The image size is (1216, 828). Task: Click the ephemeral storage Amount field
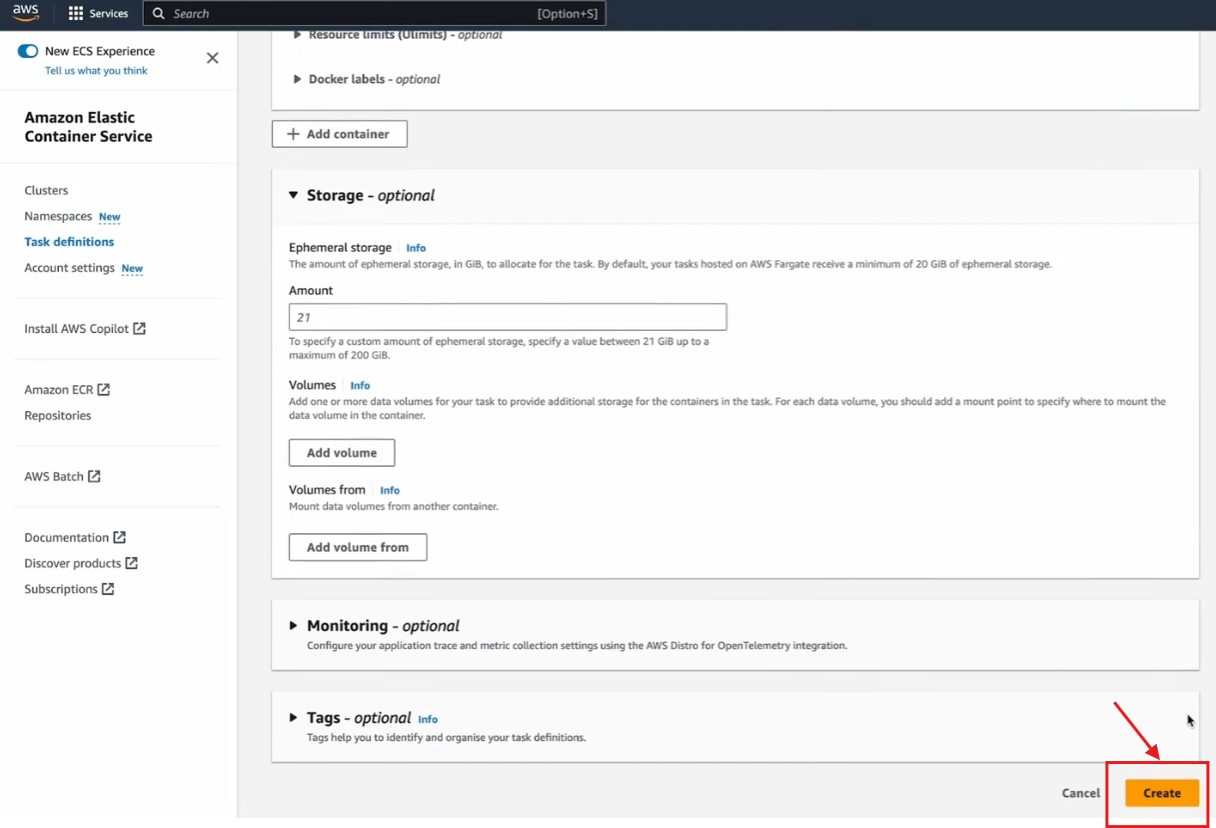tap(507, 317)
